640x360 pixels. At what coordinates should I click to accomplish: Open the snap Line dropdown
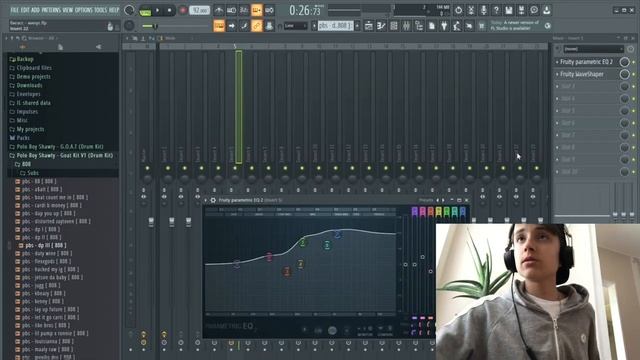click(296, 26)
